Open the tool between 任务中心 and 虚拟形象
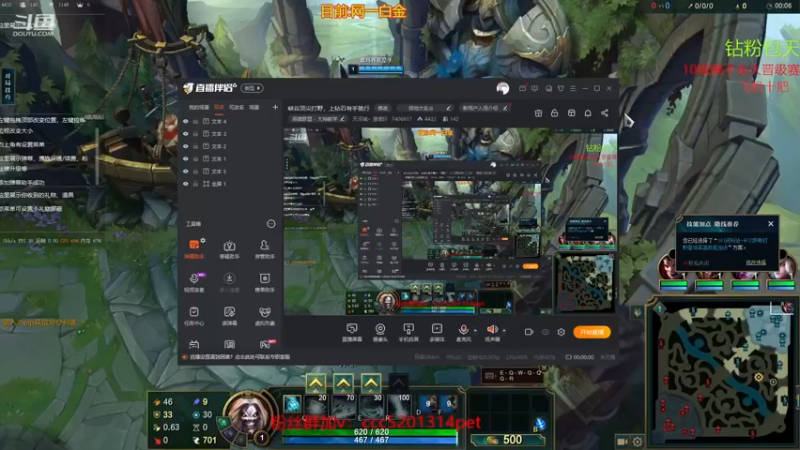This screenshot has height=450, width=800. [x=229, y=315]
